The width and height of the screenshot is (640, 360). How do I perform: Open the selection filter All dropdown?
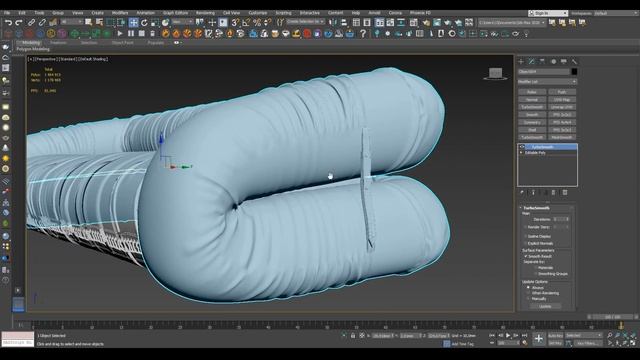[71, 22]
